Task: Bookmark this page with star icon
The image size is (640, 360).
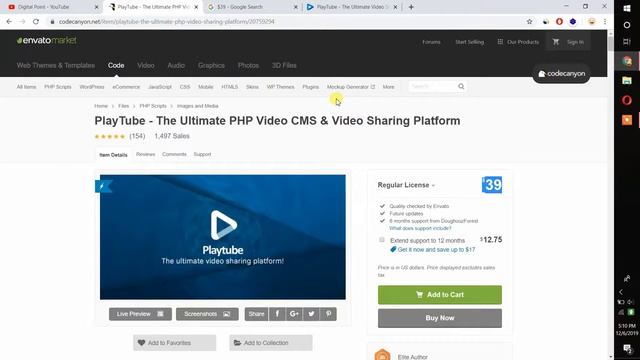Action: pos(529,22)
